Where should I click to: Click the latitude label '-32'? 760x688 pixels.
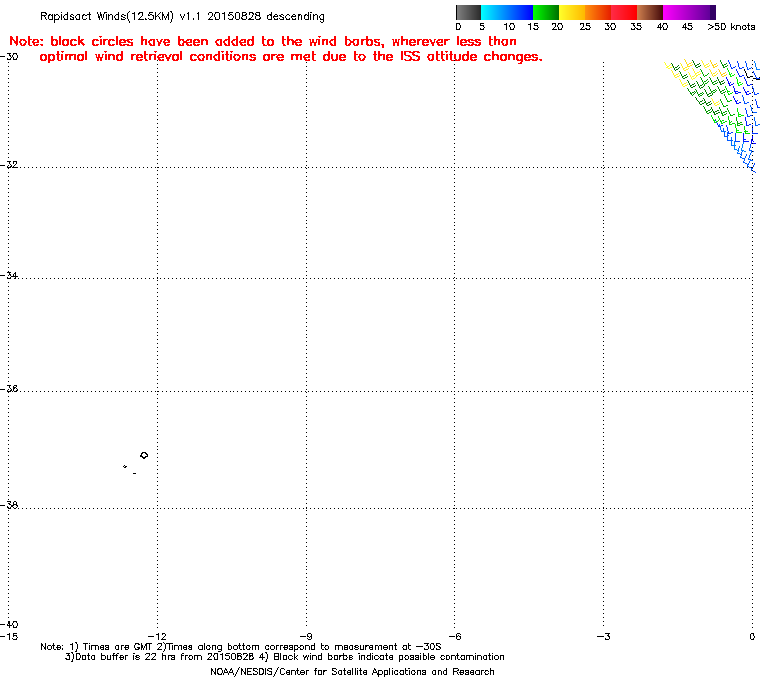tap(9, 165)
